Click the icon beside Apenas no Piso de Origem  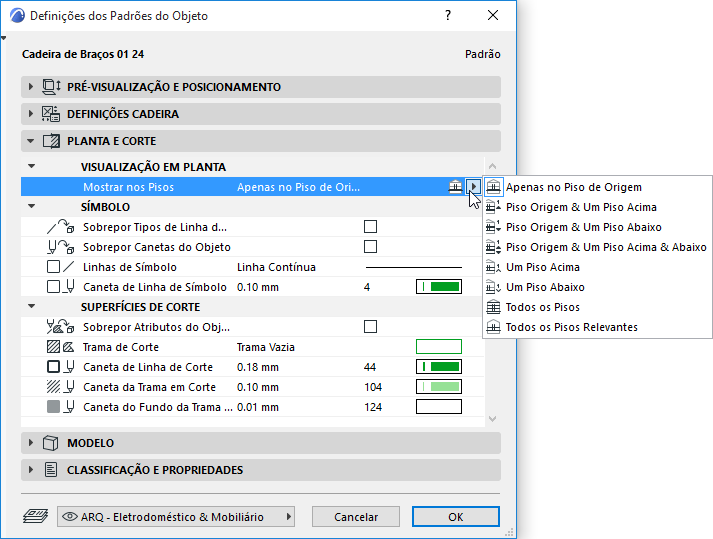(x=493, y=187)
